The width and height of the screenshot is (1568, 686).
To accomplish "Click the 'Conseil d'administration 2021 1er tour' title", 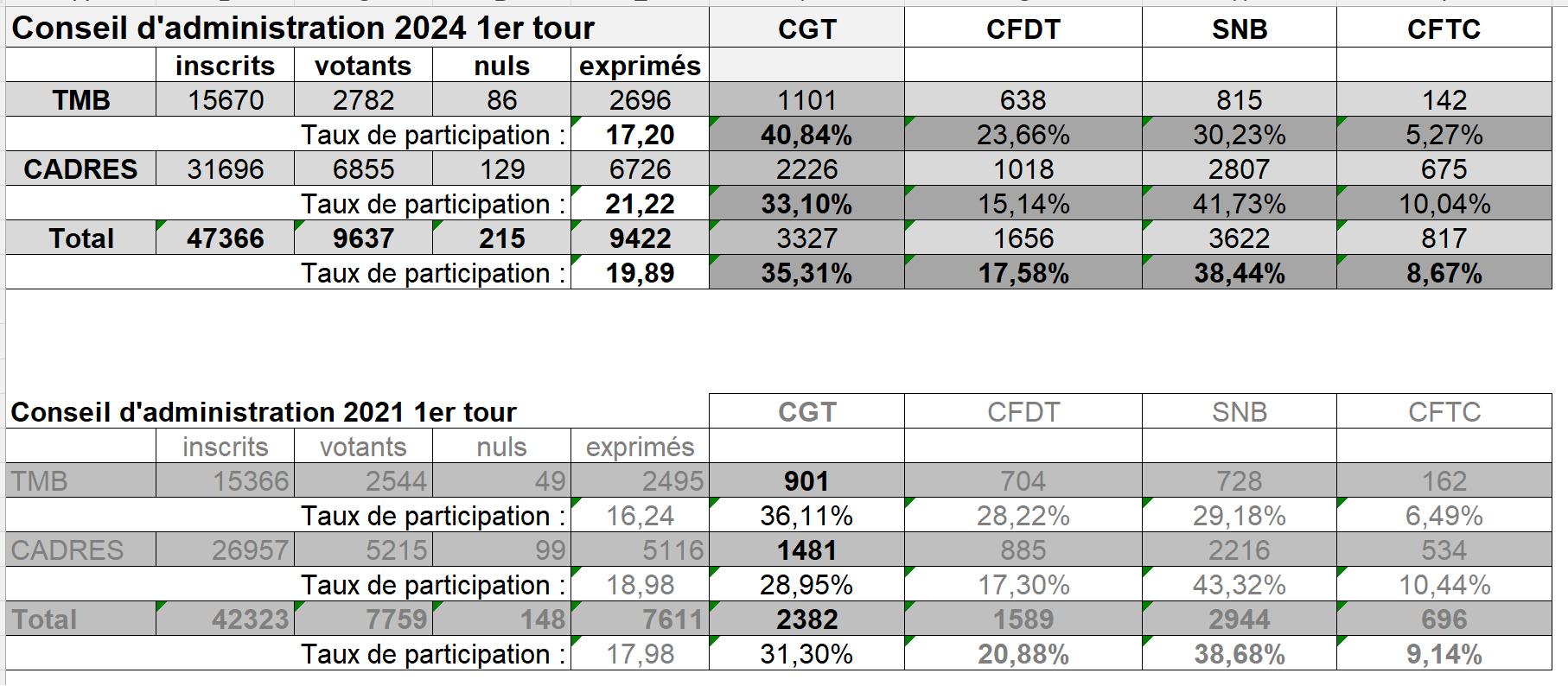I will point(264,412).
